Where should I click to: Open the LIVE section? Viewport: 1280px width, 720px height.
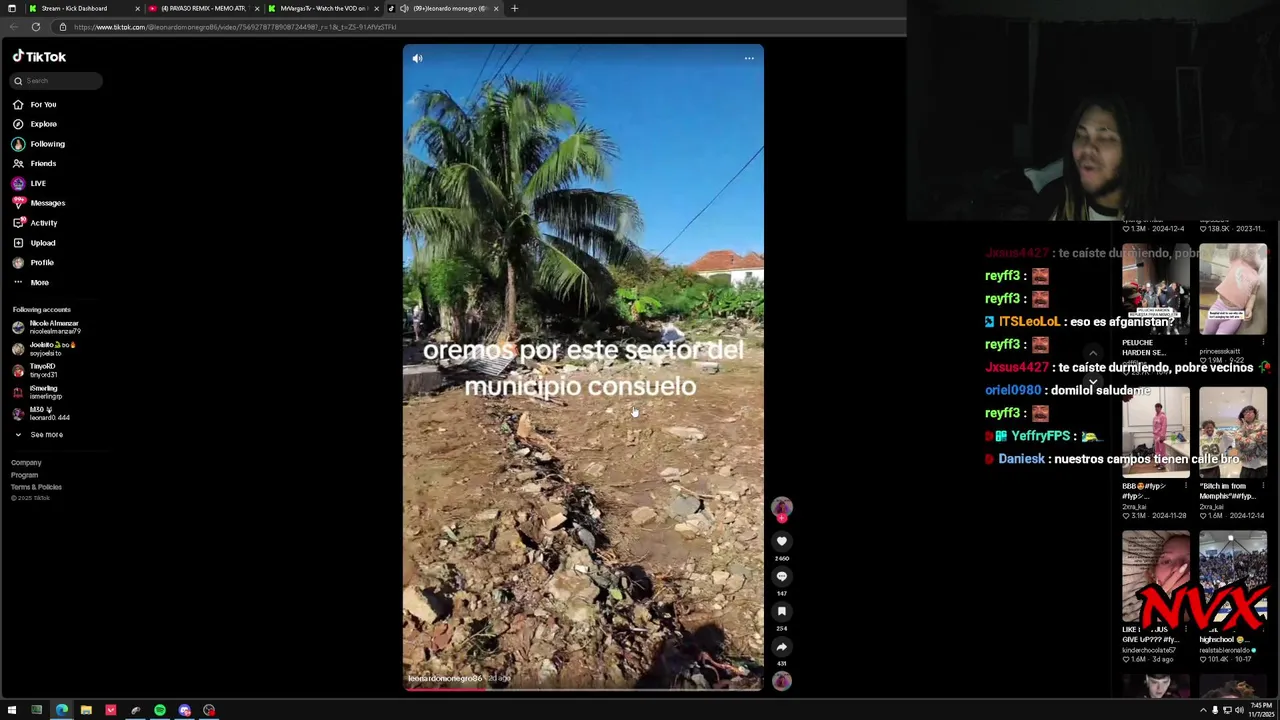29,183
